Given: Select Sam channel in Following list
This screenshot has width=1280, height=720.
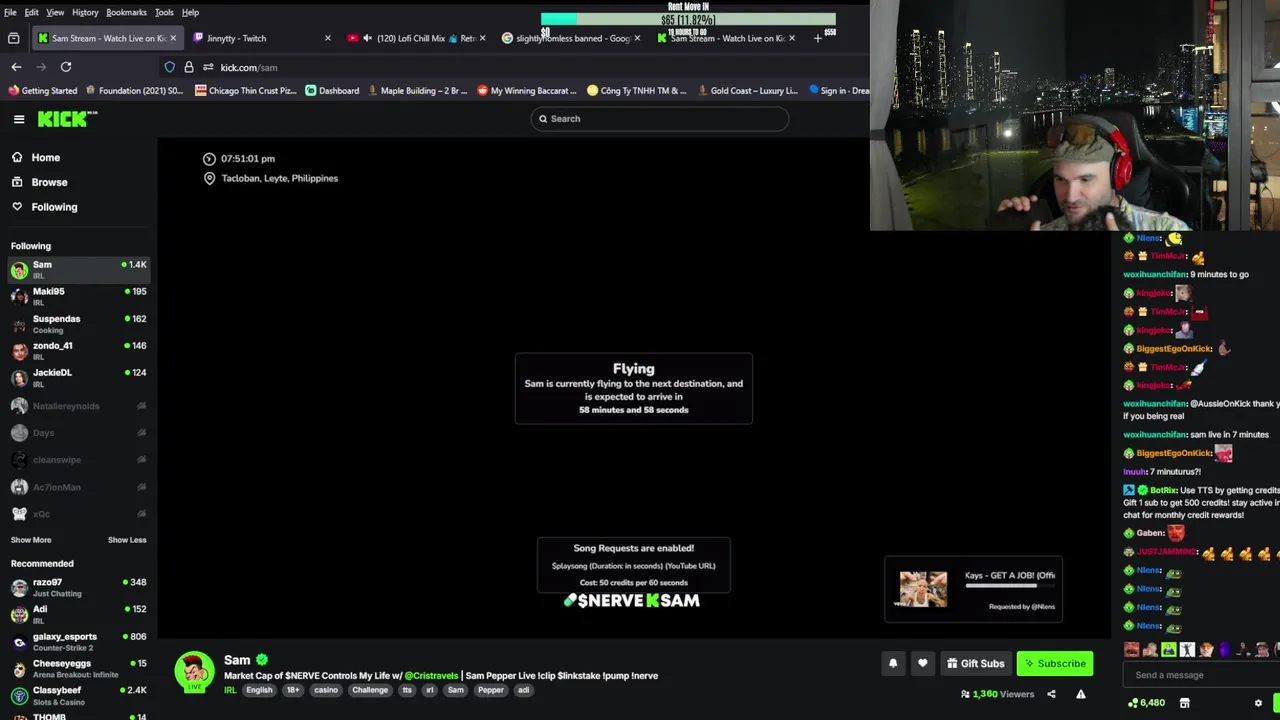Looking at the screenshot, I should [x=78, y=270].
